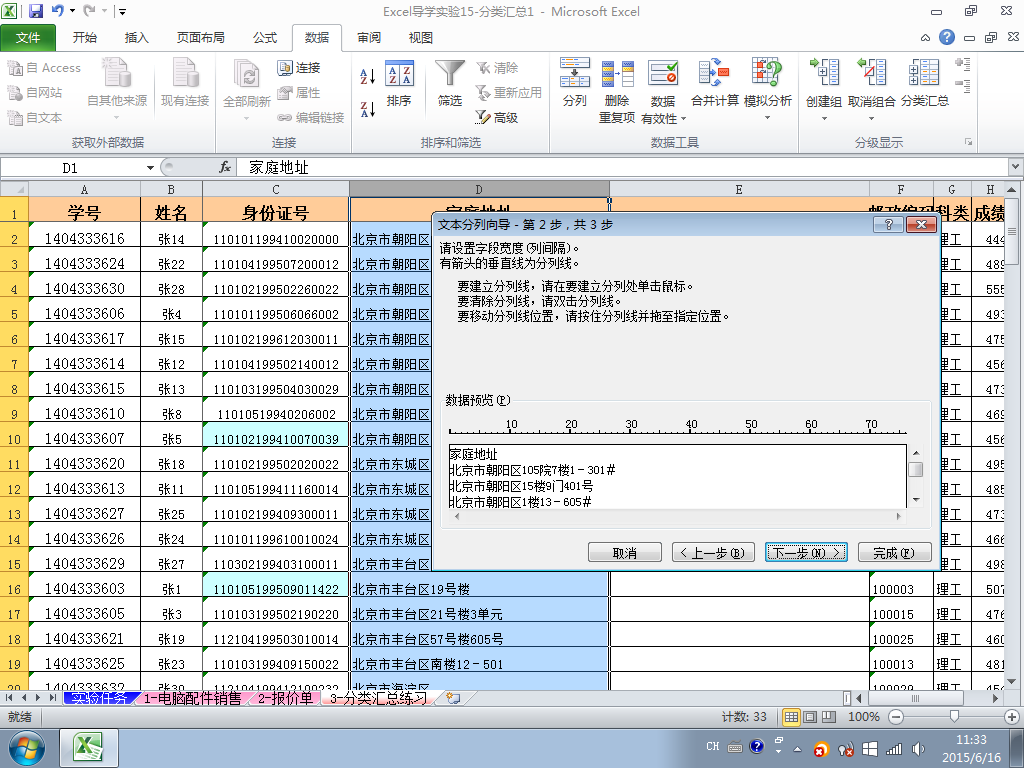Click the 删除重复项 remove duplicates icon
The width and height of the screenshot is (1024, 768).
click(617, 90)
